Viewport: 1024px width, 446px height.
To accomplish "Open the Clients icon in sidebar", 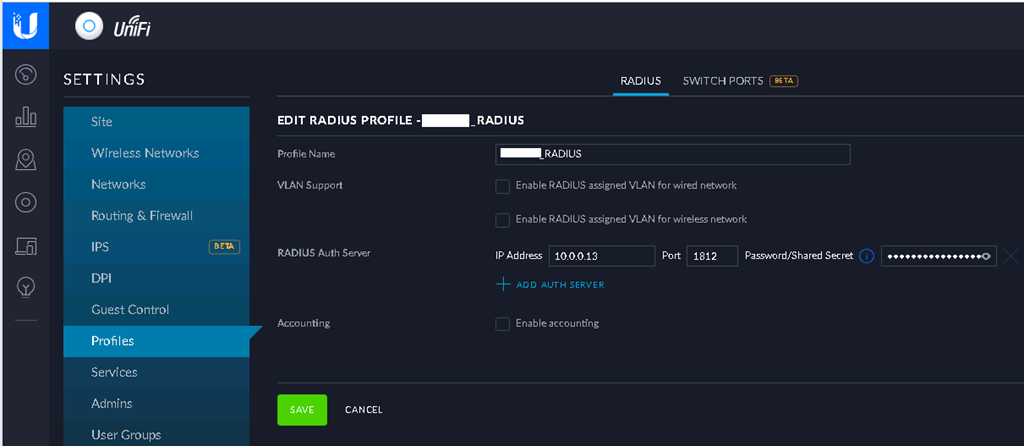I will click(x=26, y=246).
